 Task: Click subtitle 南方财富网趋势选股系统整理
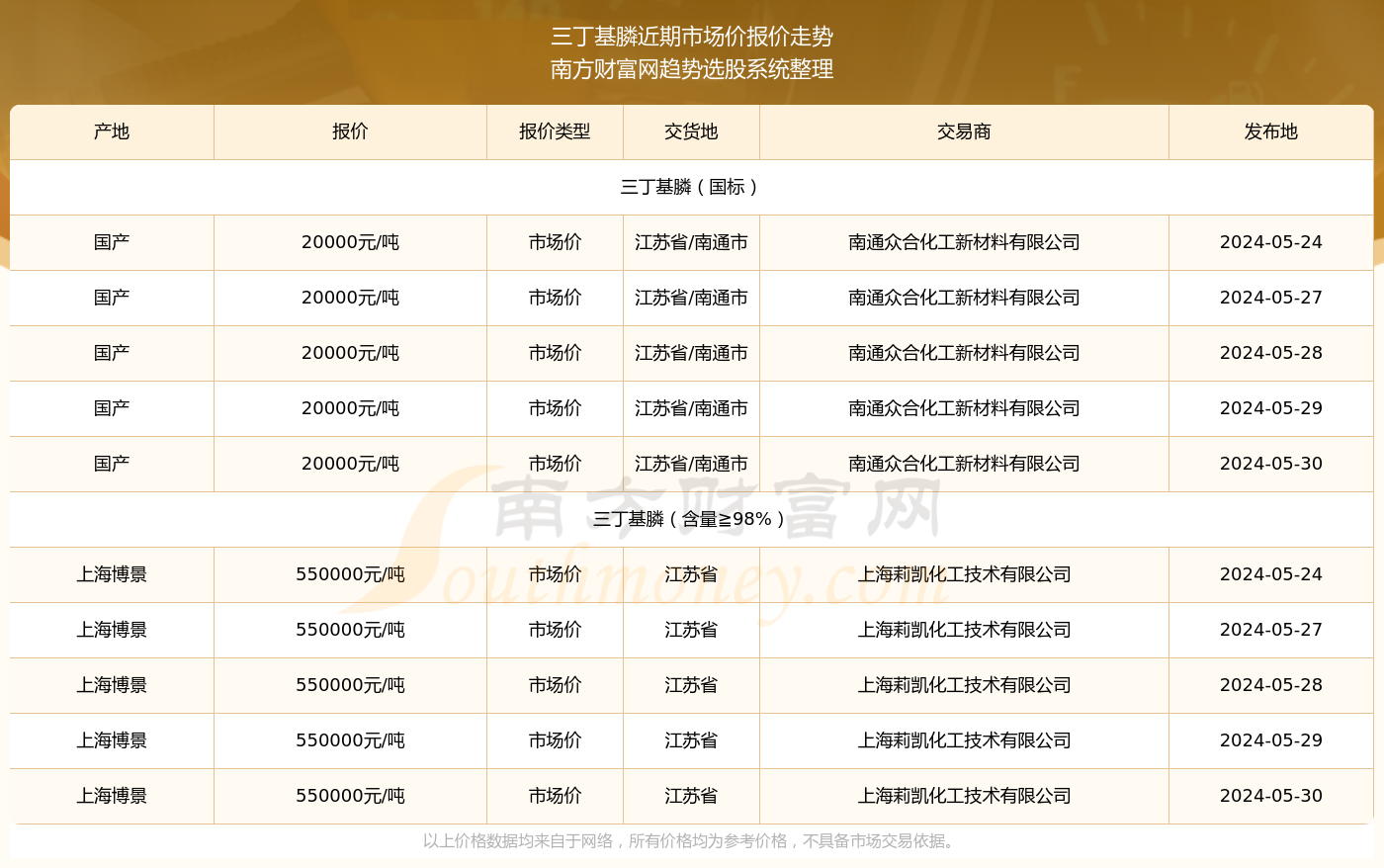coord(692,69)
